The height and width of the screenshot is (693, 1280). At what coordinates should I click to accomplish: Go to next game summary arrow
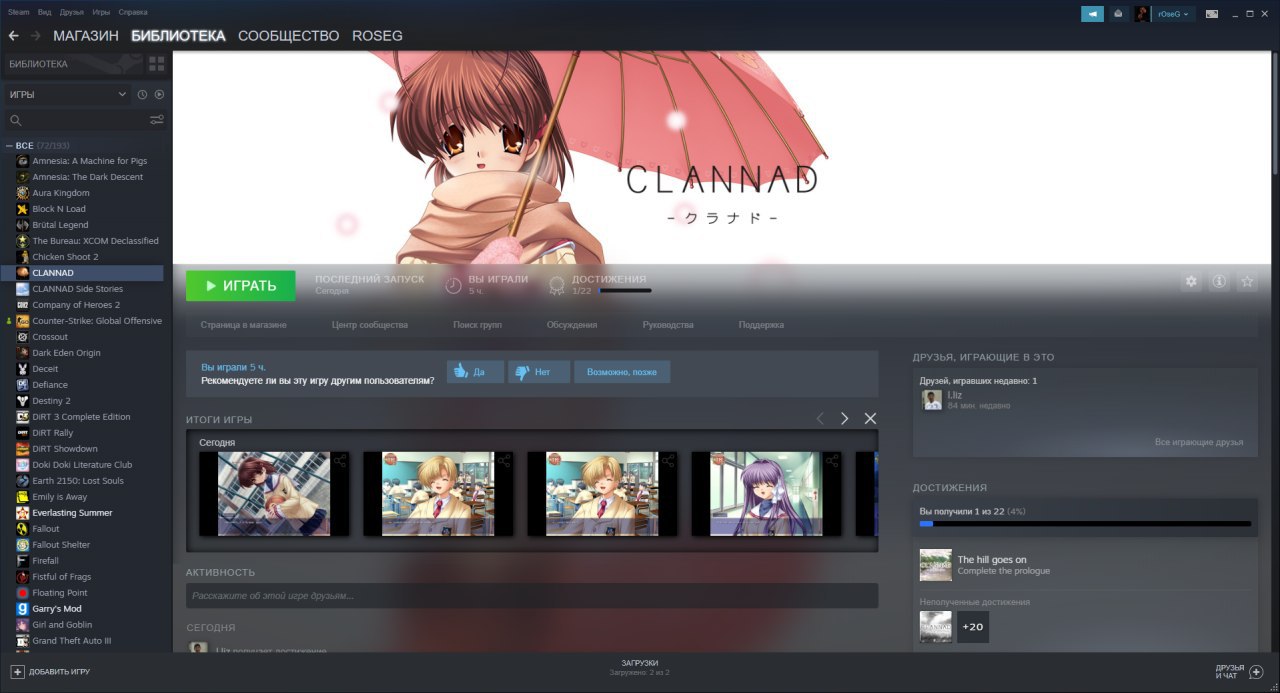(x=844, y=419)
